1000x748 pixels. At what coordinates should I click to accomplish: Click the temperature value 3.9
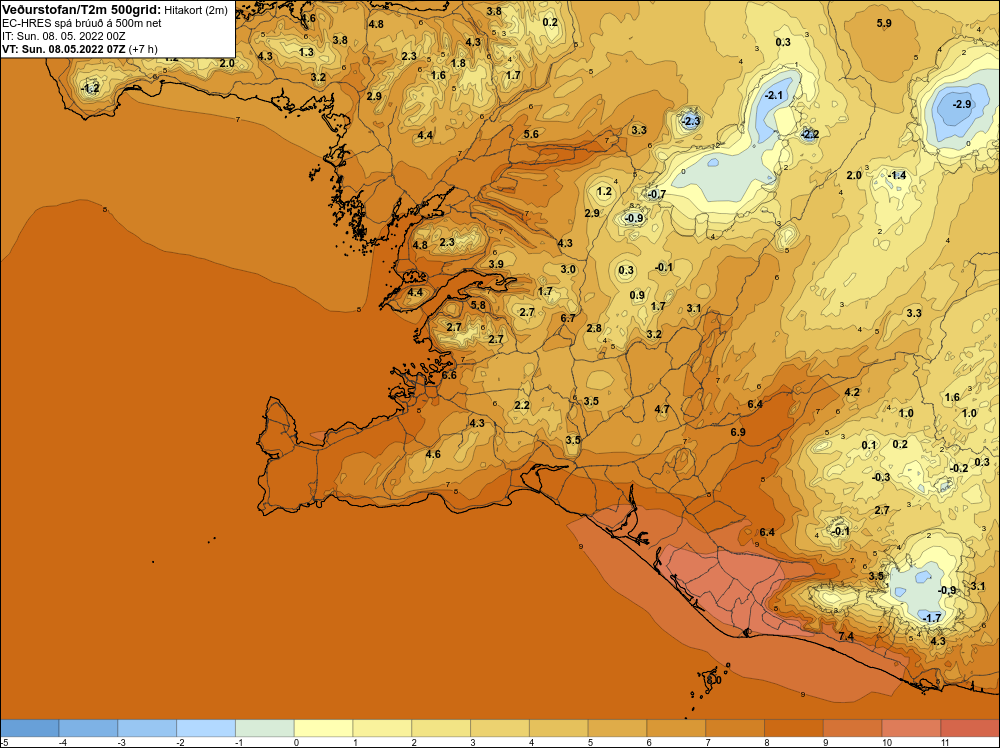[496, 264]
